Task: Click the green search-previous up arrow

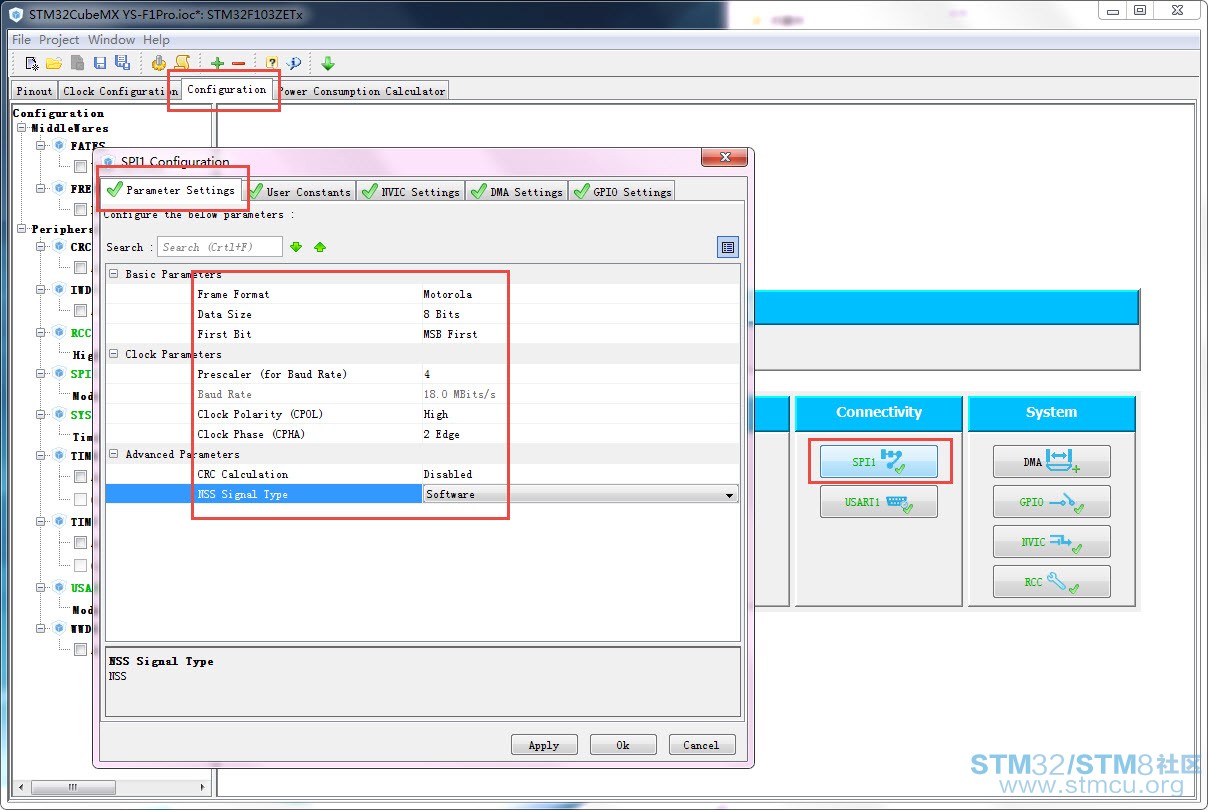Action: point(320,247)
